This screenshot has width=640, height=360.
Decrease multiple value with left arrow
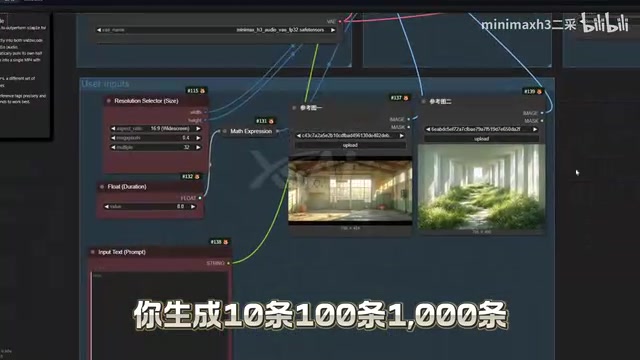coord(113,147)
